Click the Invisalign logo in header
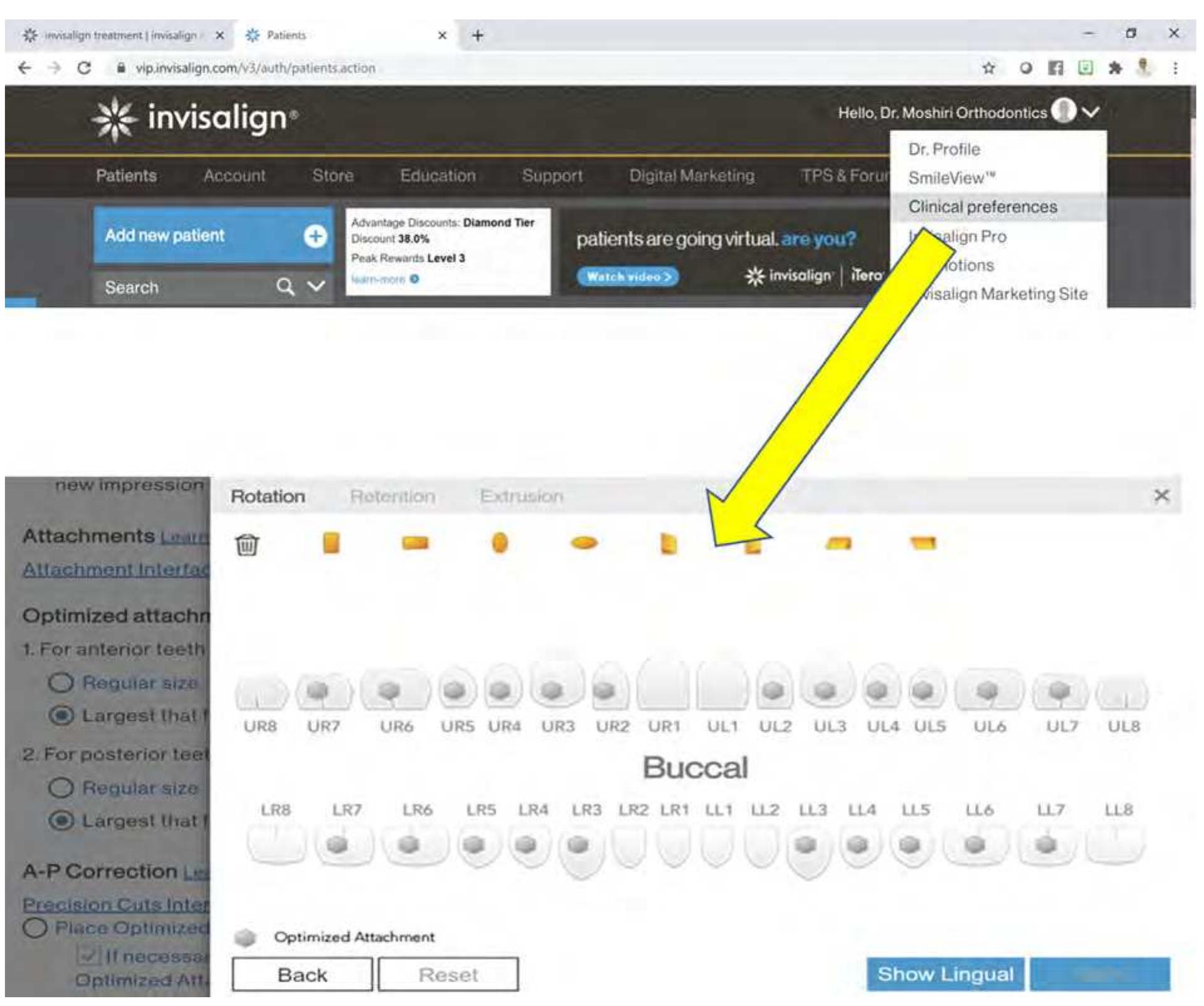1204x1006 pixels. 194,118
